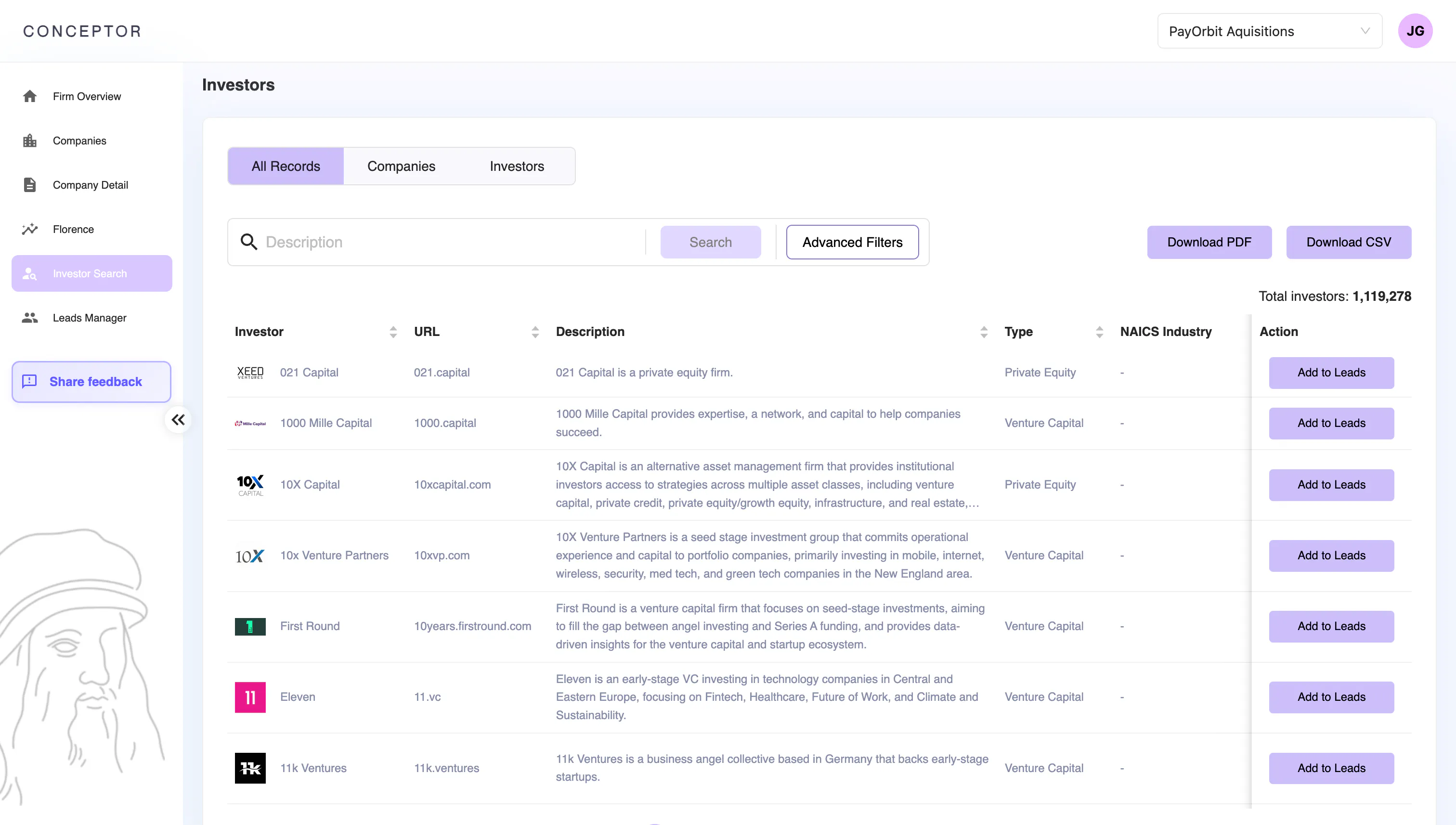Click the Total investors count
This screenshot has height=825, width=1456.
(1335, 296)
